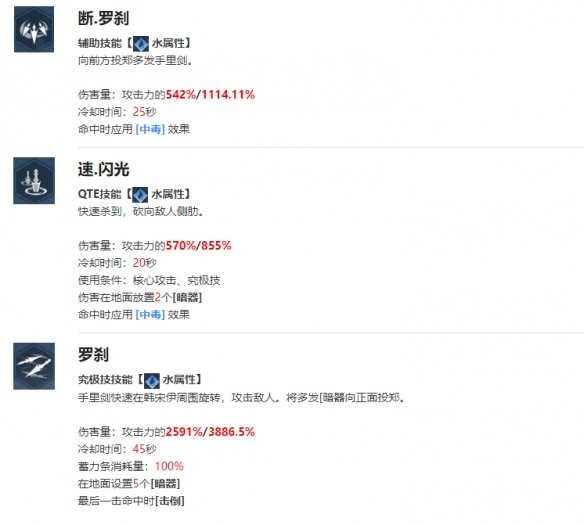Click the 25秒 cooldown value
The width and height of the screenshot is (584, 525).
click(x=145, y=112)
